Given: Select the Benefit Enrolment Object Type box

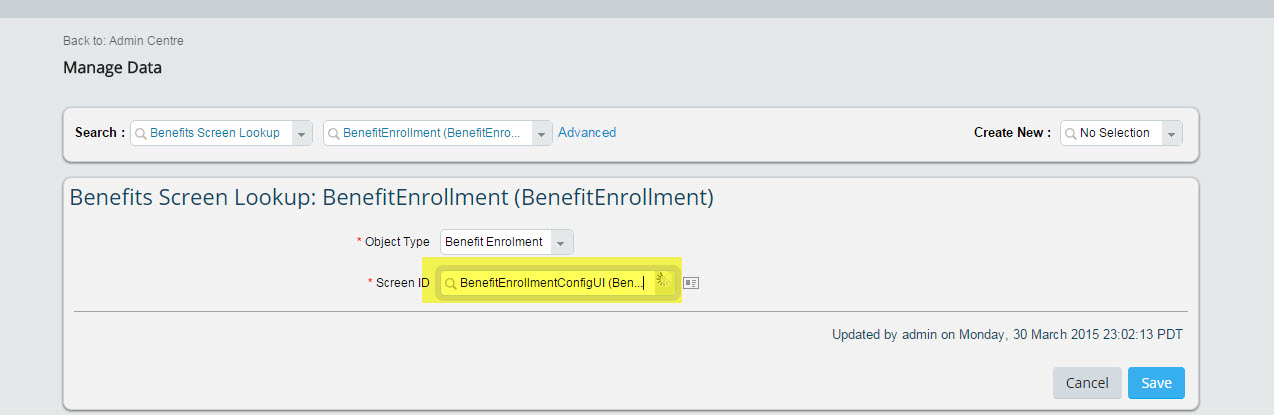Looking at the screenshot, I should (507, 242).
